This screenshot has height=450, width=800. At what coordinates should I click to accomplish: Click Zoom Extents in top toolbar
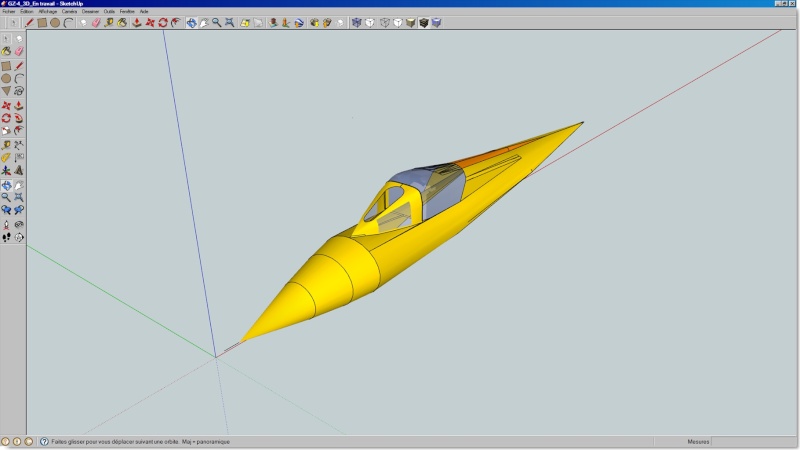point(230,22)
